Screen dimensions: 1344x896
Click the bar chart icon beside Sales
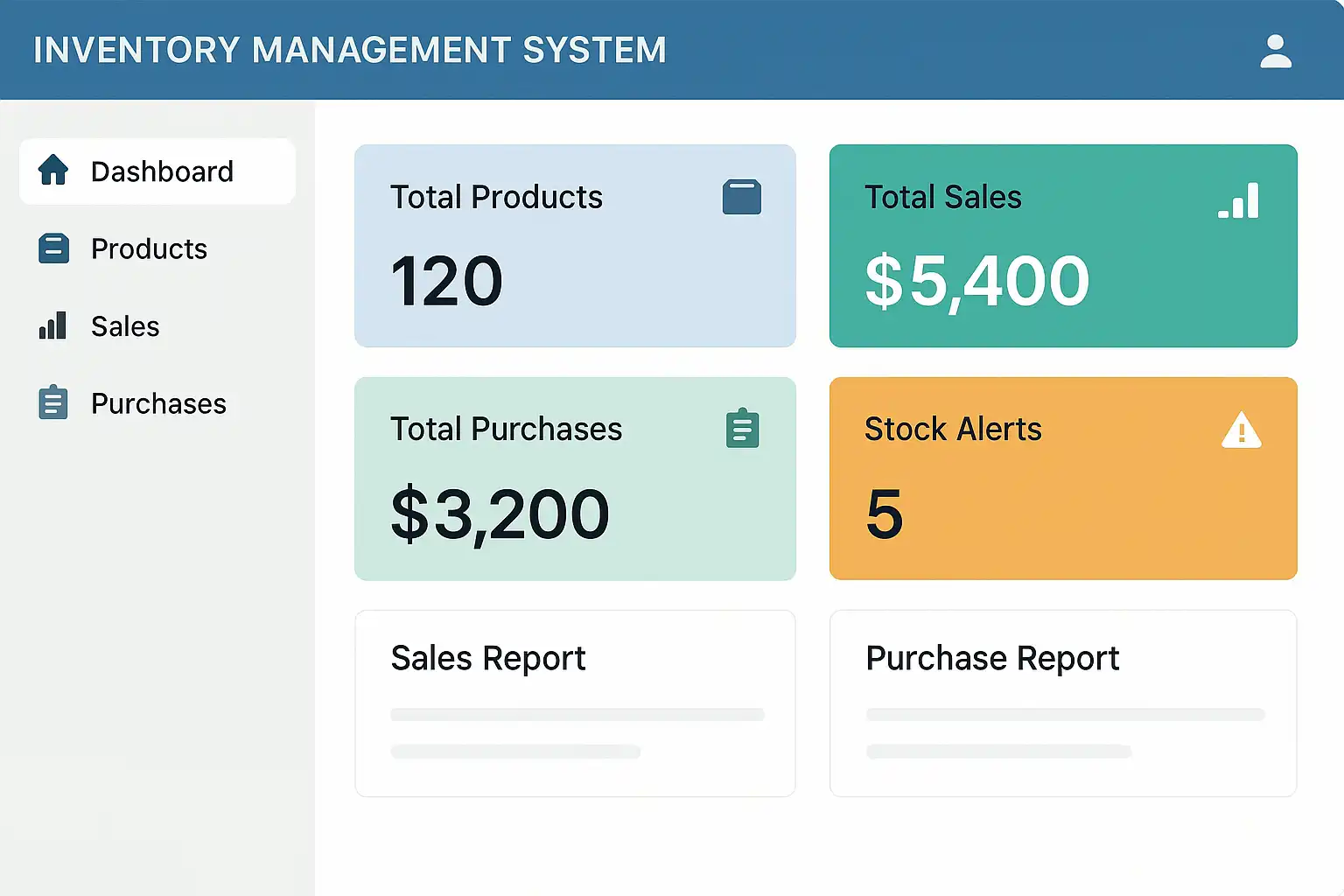52,325
